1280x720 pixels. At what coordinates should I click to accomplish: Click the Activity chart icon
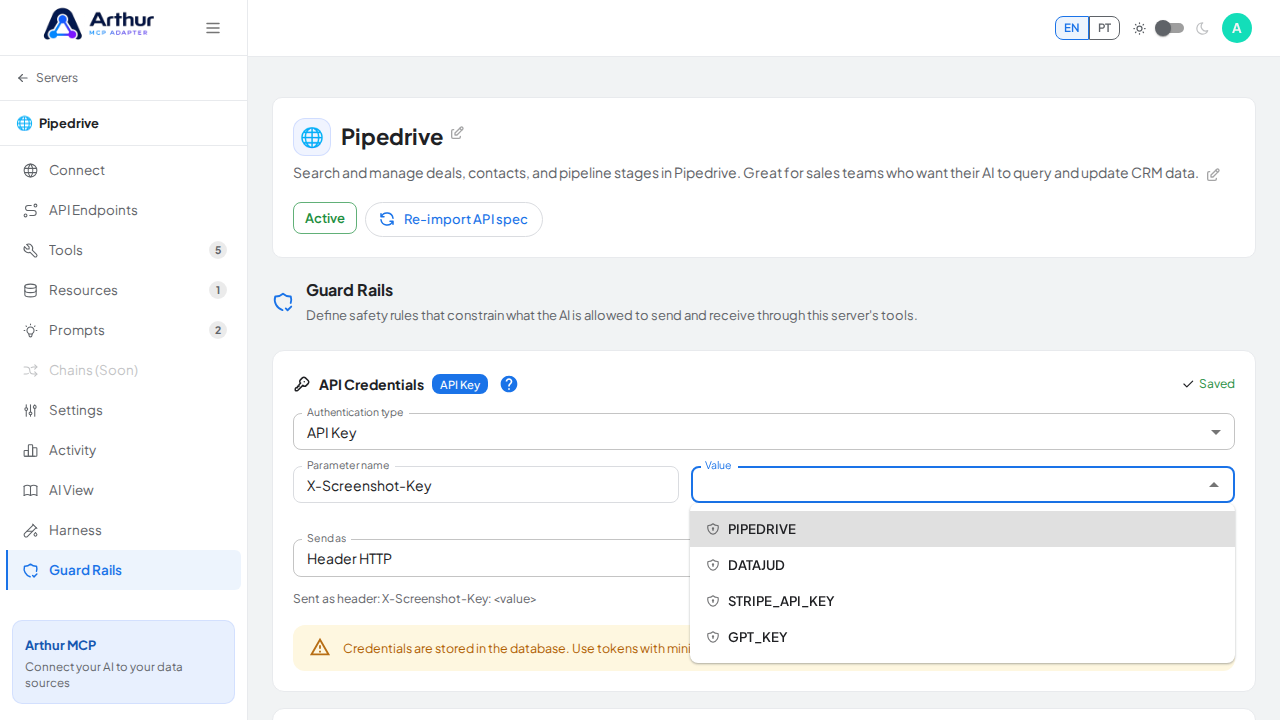(31, 451)
